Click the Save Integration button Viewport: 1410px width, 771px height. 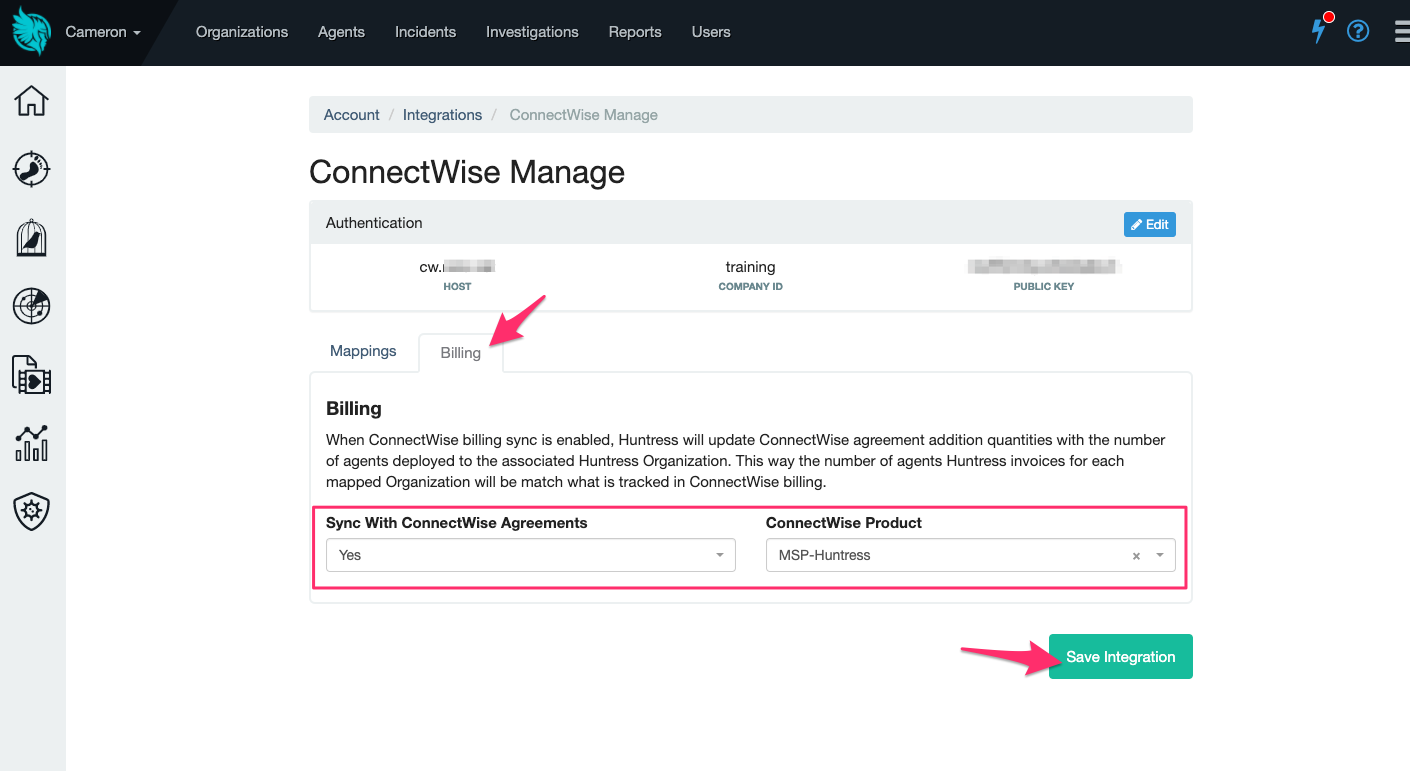coord(1121,657)
